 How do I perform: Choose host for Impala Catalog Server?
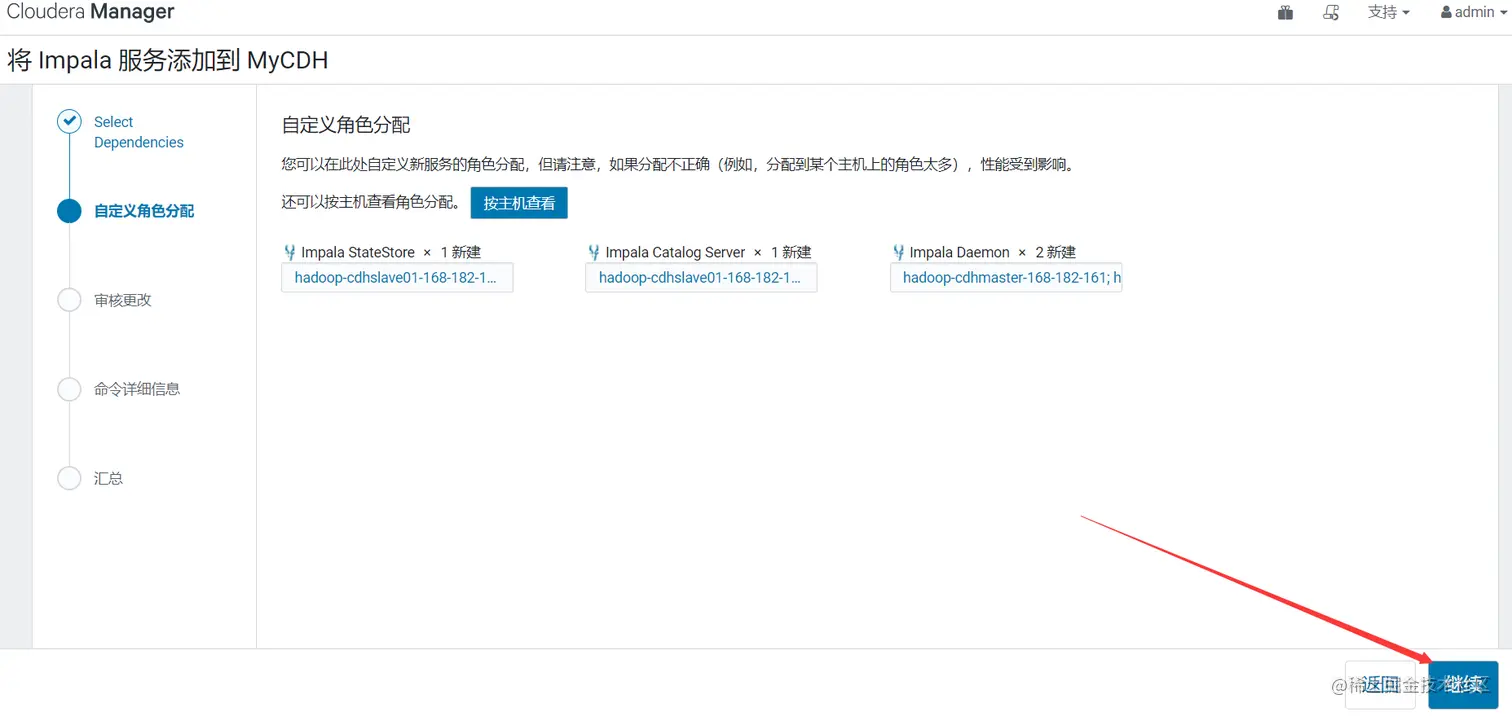[x=701, y=278]
